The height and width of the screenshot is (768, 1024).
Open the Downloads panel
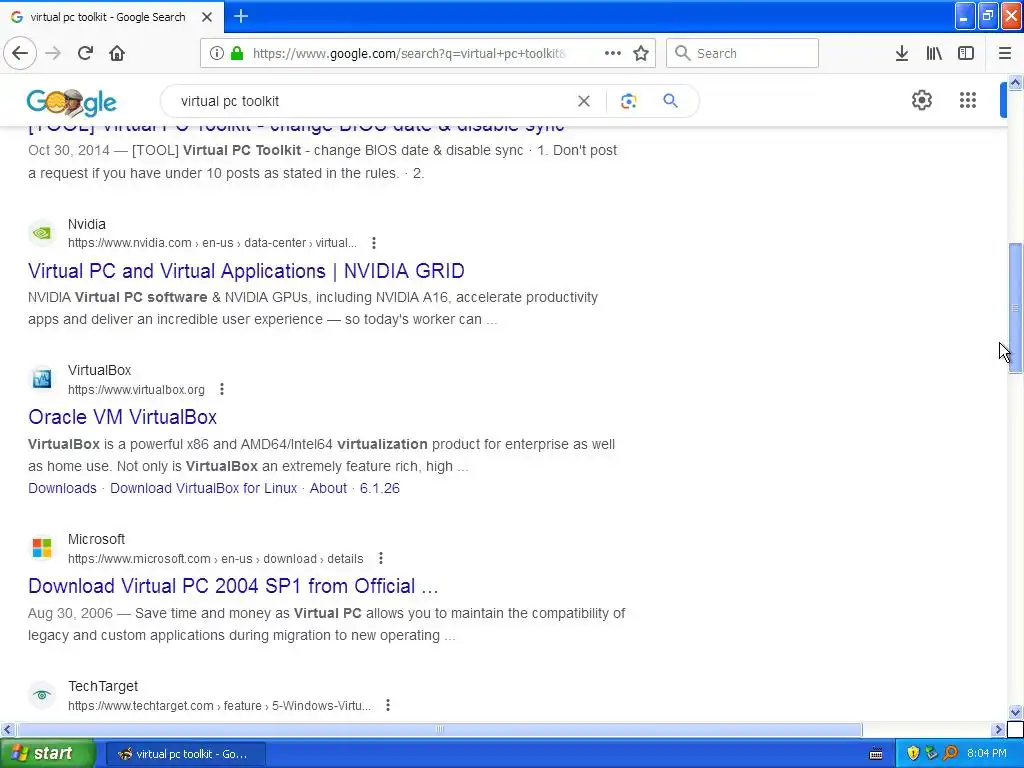[x=901, y=54]
